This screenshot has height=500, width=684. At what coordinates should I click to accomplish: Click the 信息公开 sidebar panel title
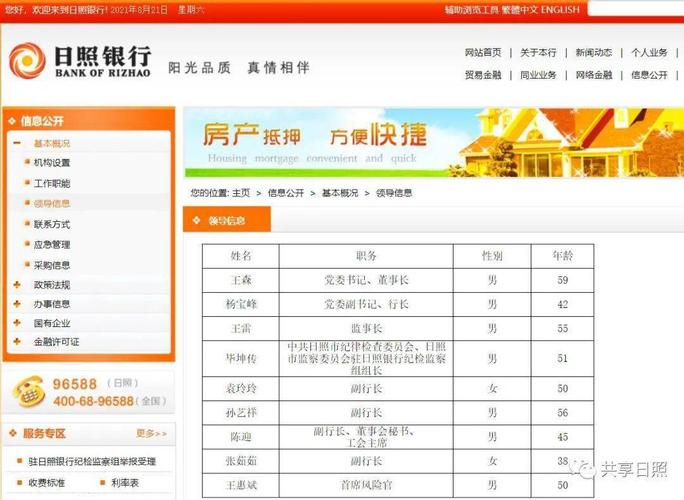tap(42, 121)
